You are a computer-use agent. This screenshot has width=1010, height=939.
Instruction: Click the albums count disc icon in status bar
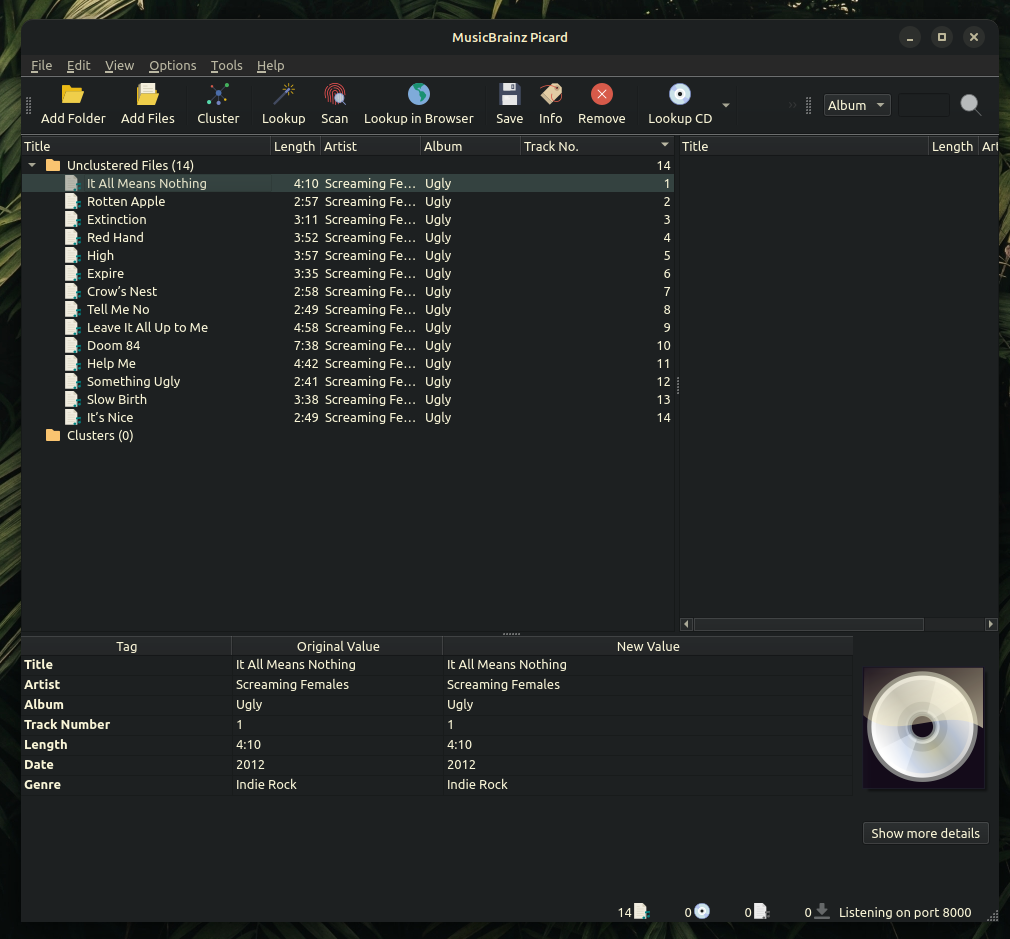click(701, 911)
